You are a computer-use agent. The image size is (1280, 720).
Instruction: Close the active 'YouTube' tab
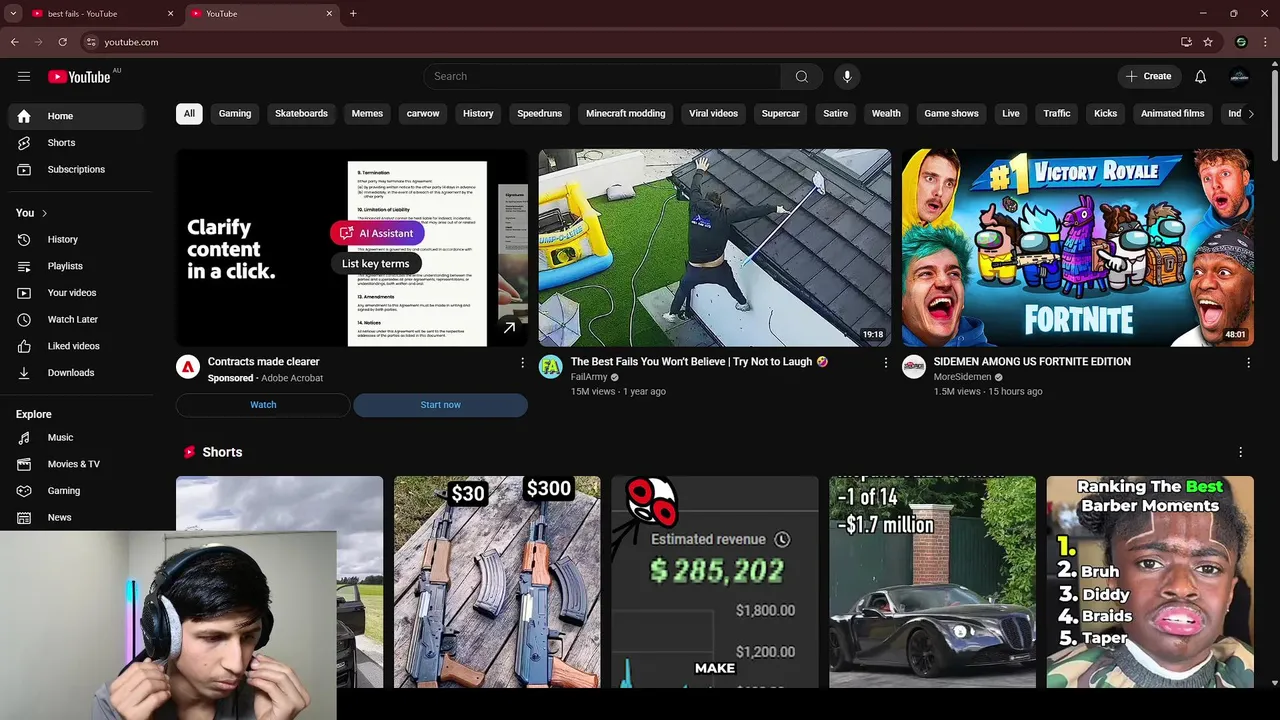coord(329,13)
